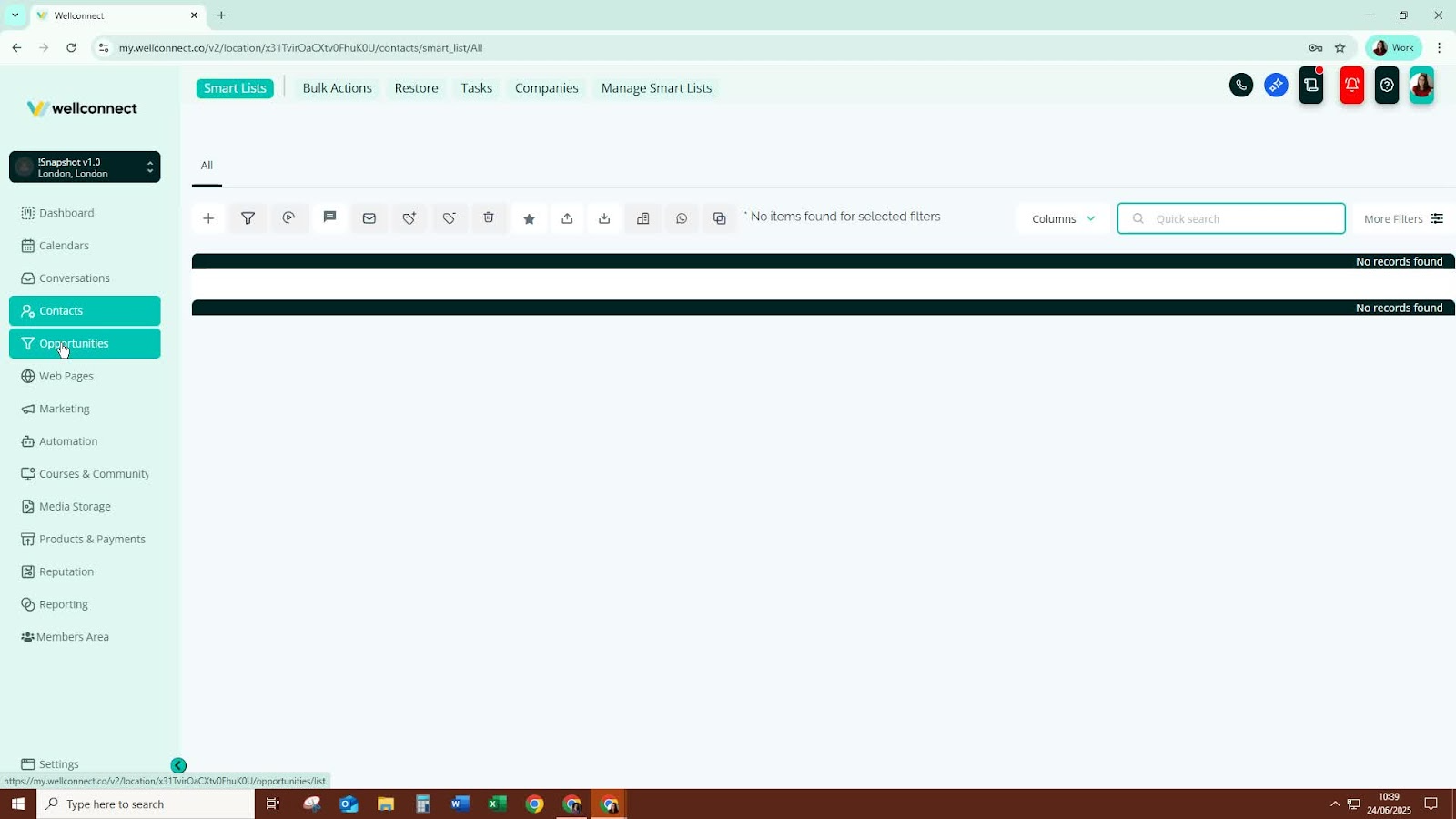Click the import download-arrow toolbar icon
The height and width of the screenshot is (819, 1456).
604,218
